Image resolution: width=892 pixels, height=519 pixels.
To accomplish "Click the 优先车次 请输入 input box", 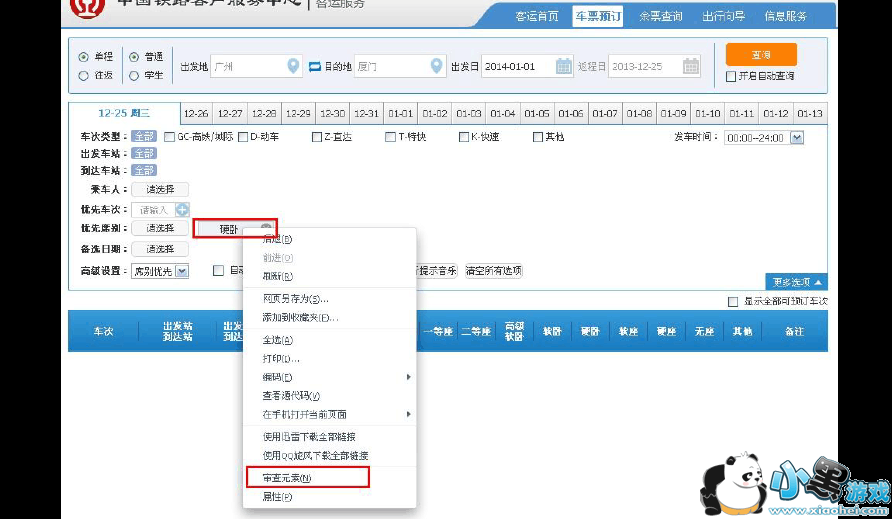I will coord(154,210).
